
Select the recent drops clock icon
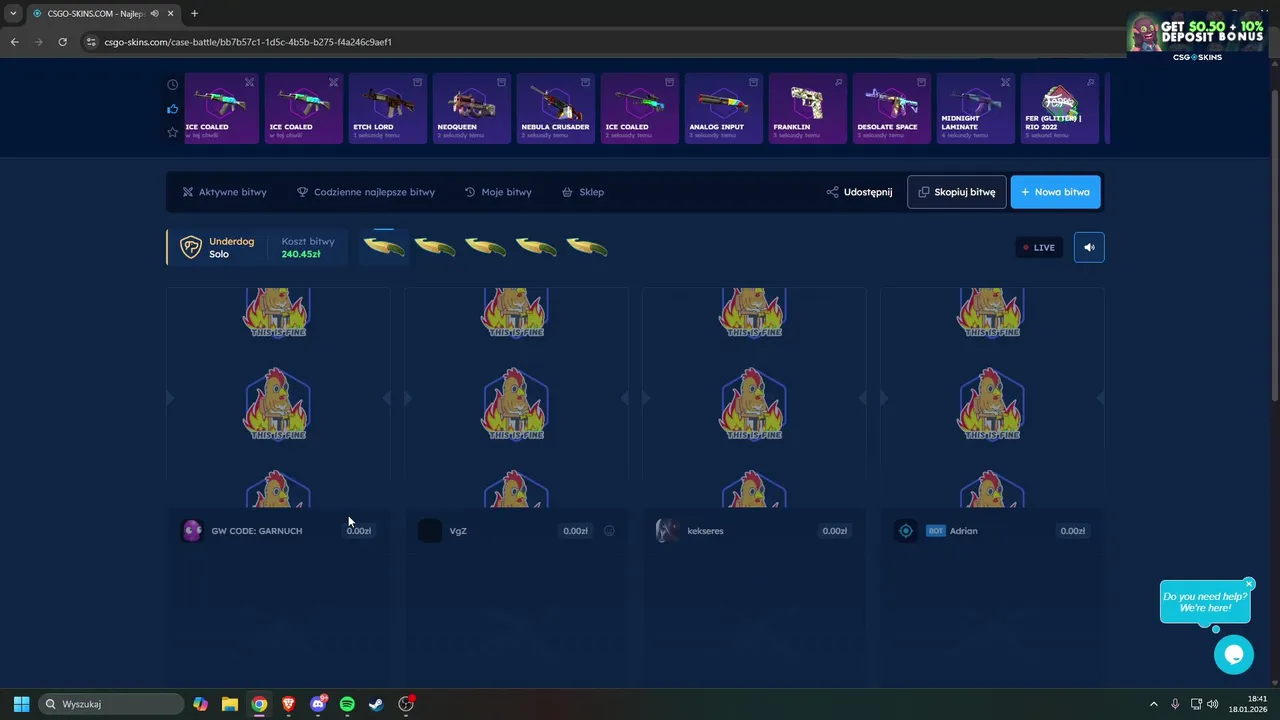click(172, 85)
